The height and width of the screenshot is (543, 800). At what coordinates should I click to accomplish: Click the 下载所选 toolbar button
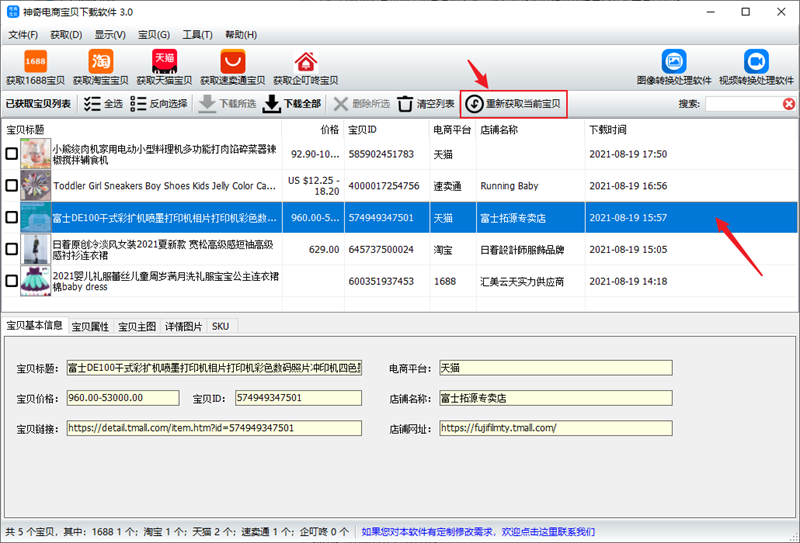click(x=227, y=104)
